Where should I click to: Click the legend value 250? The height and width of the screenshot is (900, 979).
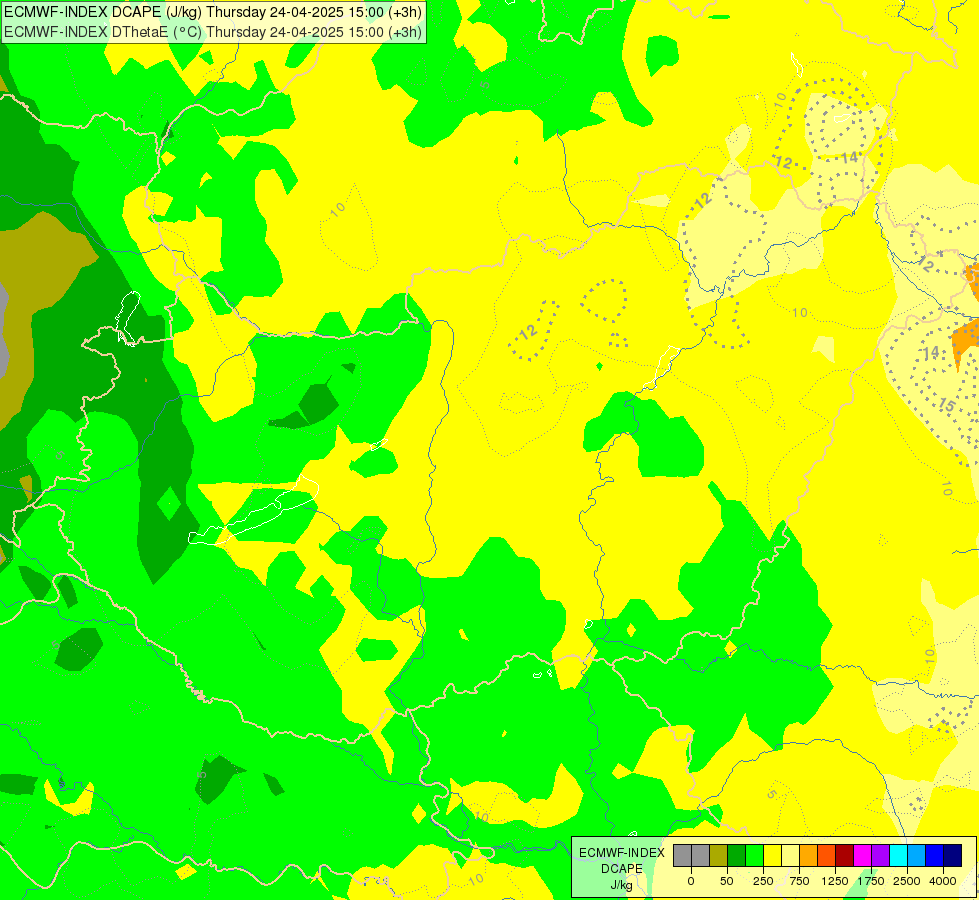pyautogui.click(x=763, y=881)
